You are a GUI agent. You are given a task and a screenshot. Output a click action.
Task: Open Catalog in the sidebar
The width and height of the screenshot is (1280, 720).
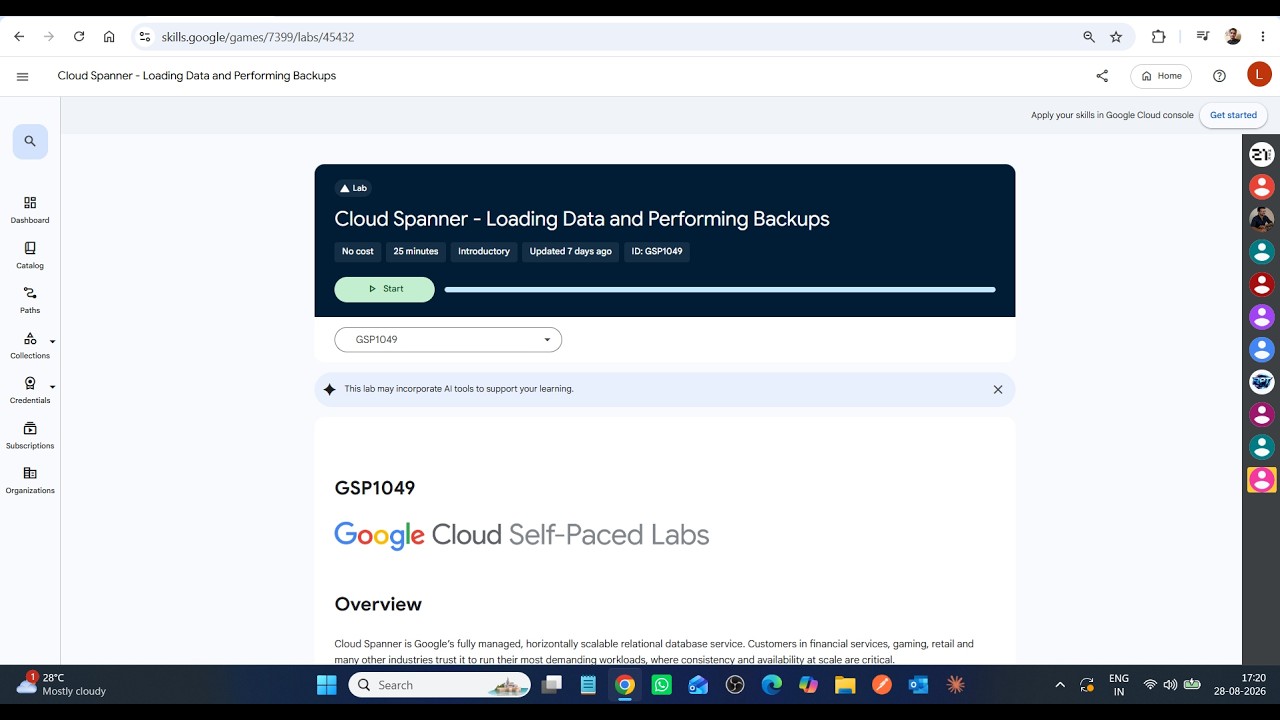pyautogui.click(x=30, y=255)
